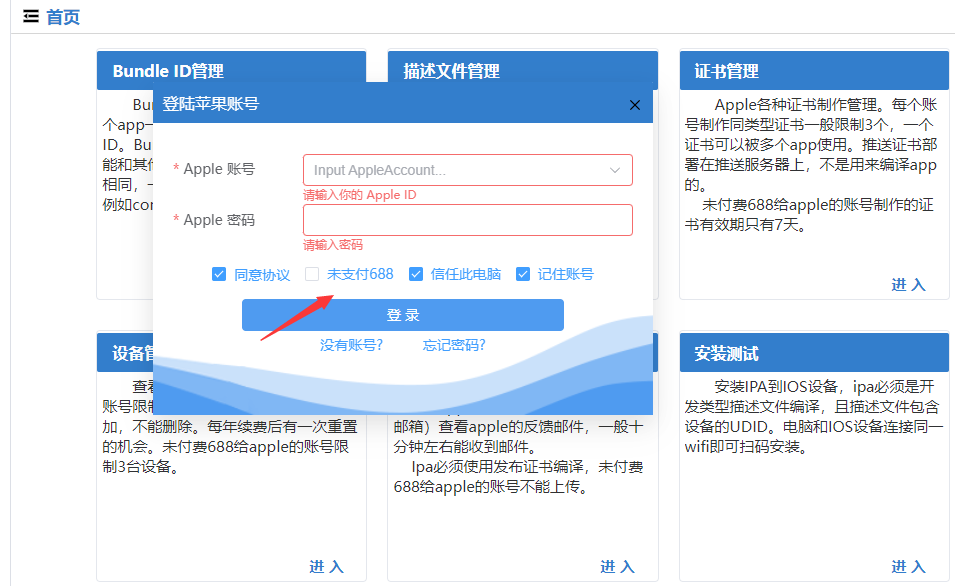
Task: Open the 首页 breadcrumb tab
Action: coord(63,17)
